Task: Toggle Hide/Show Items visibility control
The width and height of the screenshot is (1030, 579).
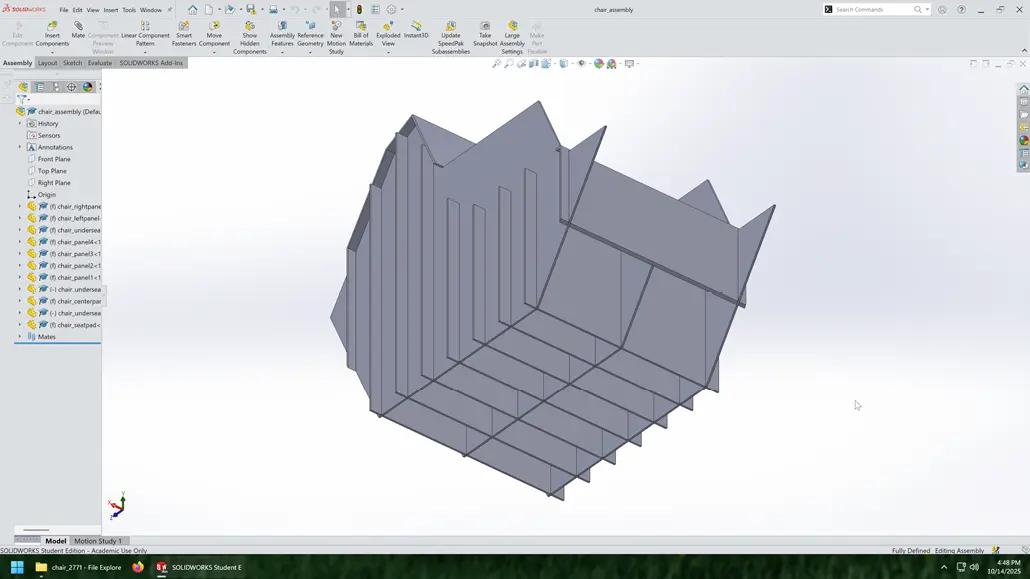Action: (581, 62)
